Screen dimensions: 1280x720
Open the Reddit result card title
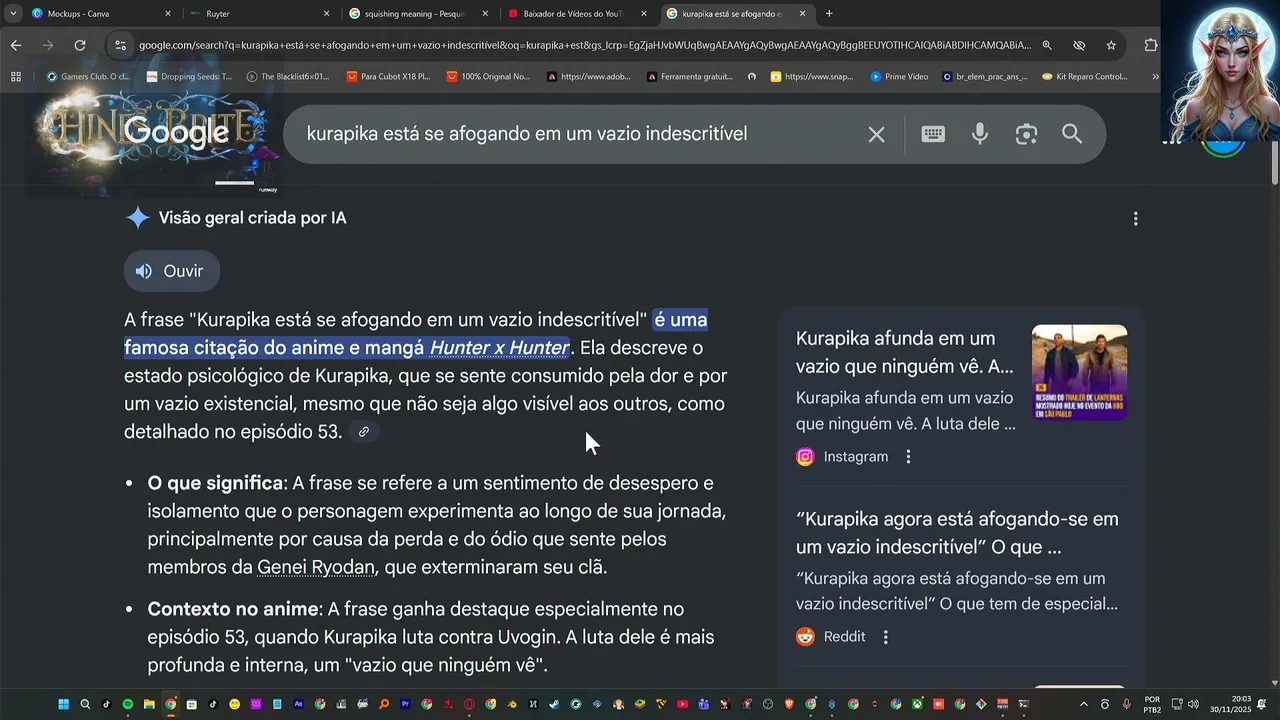(957, 533)
